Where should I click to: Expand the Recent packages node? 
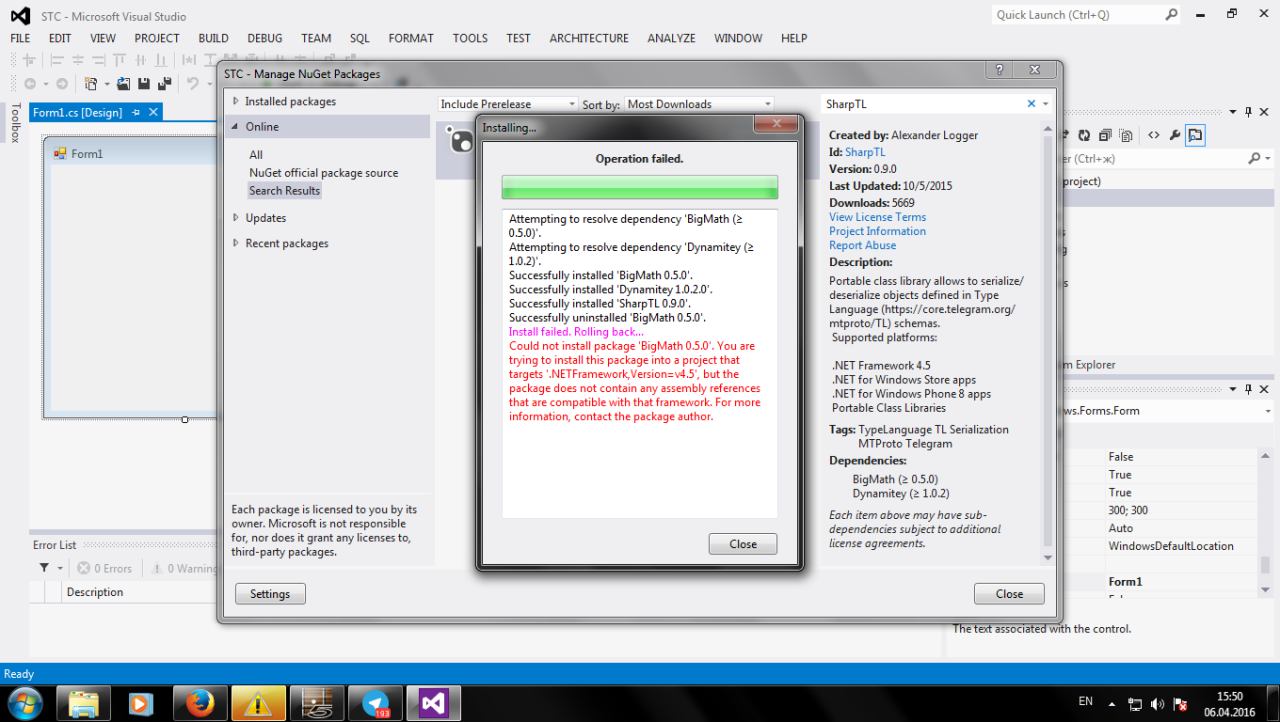pos(236,244)
